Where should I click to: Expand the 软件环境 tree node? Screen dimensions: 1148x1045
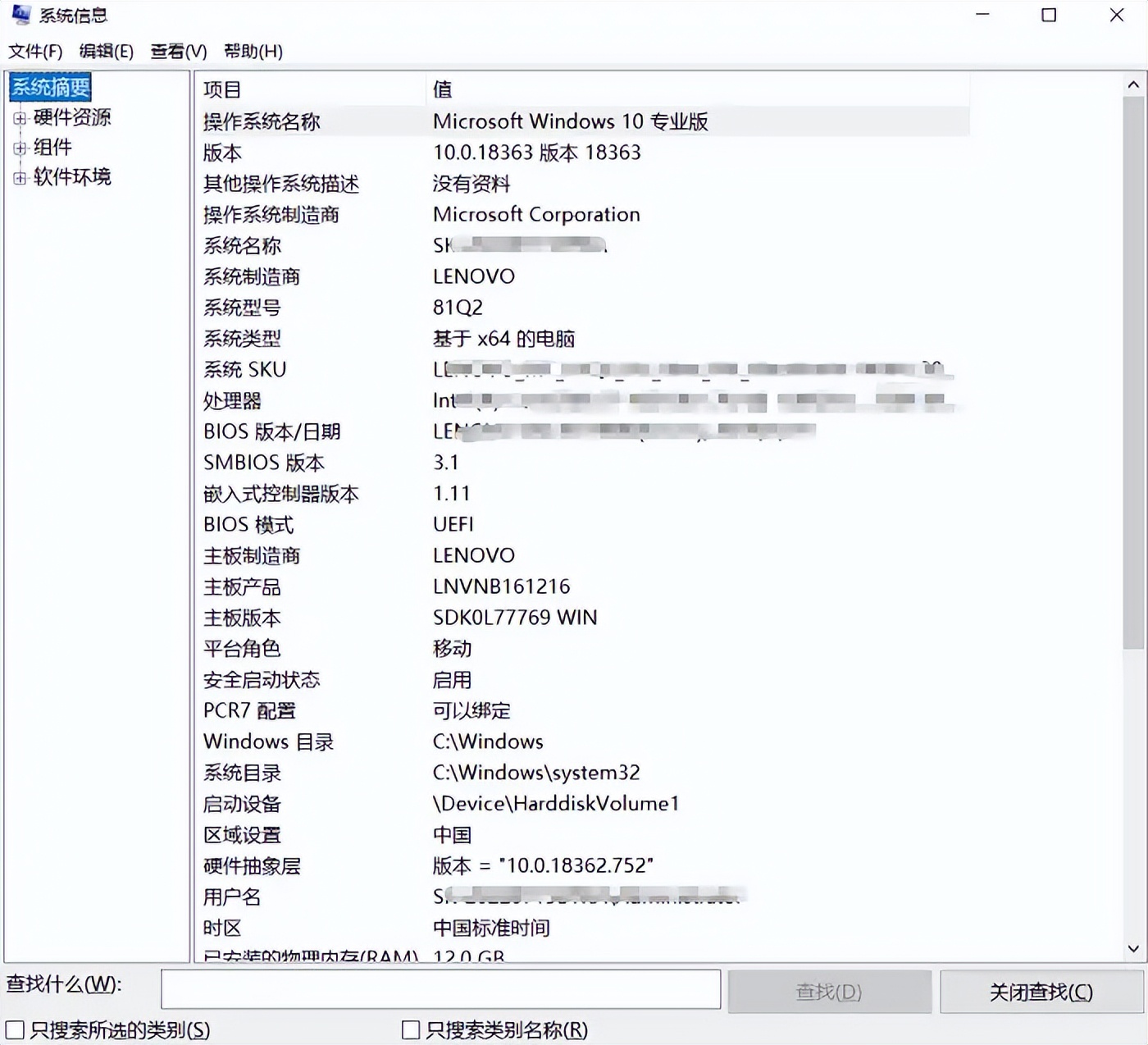coord(19,177)
